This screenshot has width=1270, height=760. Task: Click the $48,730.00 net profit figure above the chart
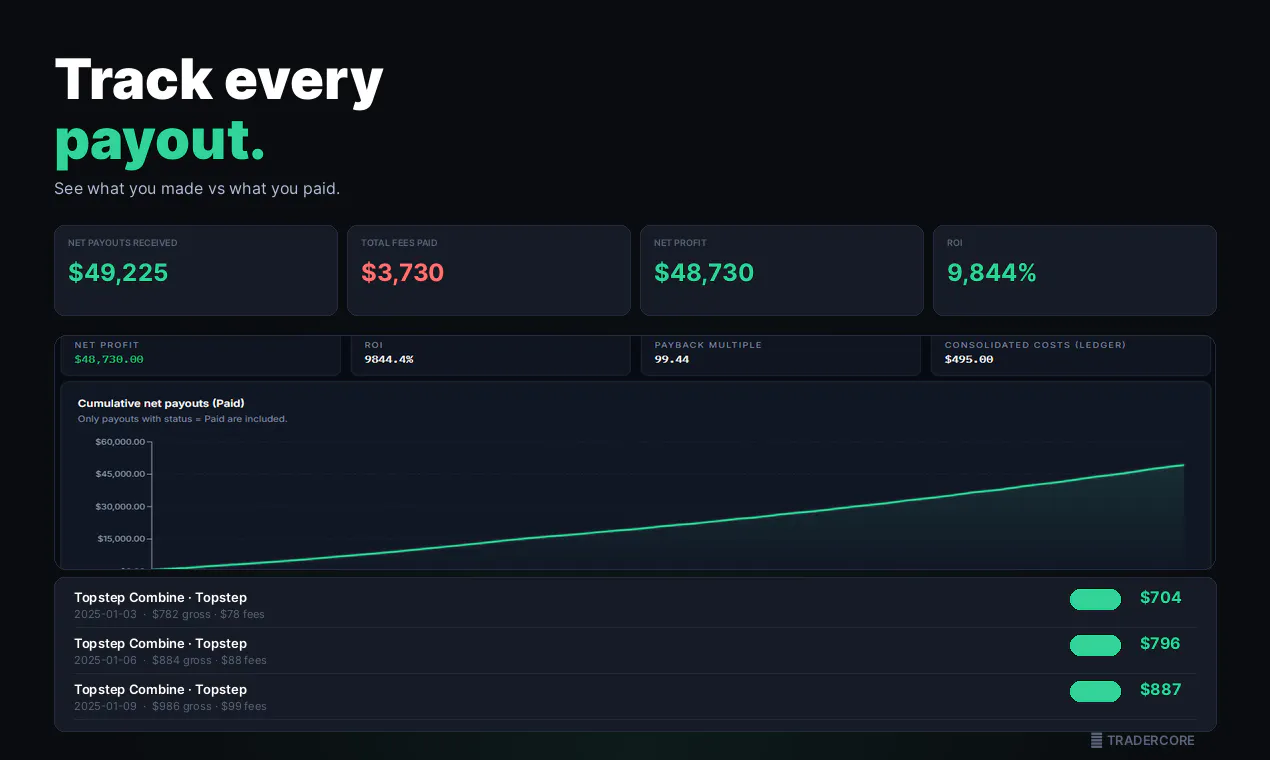[109, 359]
